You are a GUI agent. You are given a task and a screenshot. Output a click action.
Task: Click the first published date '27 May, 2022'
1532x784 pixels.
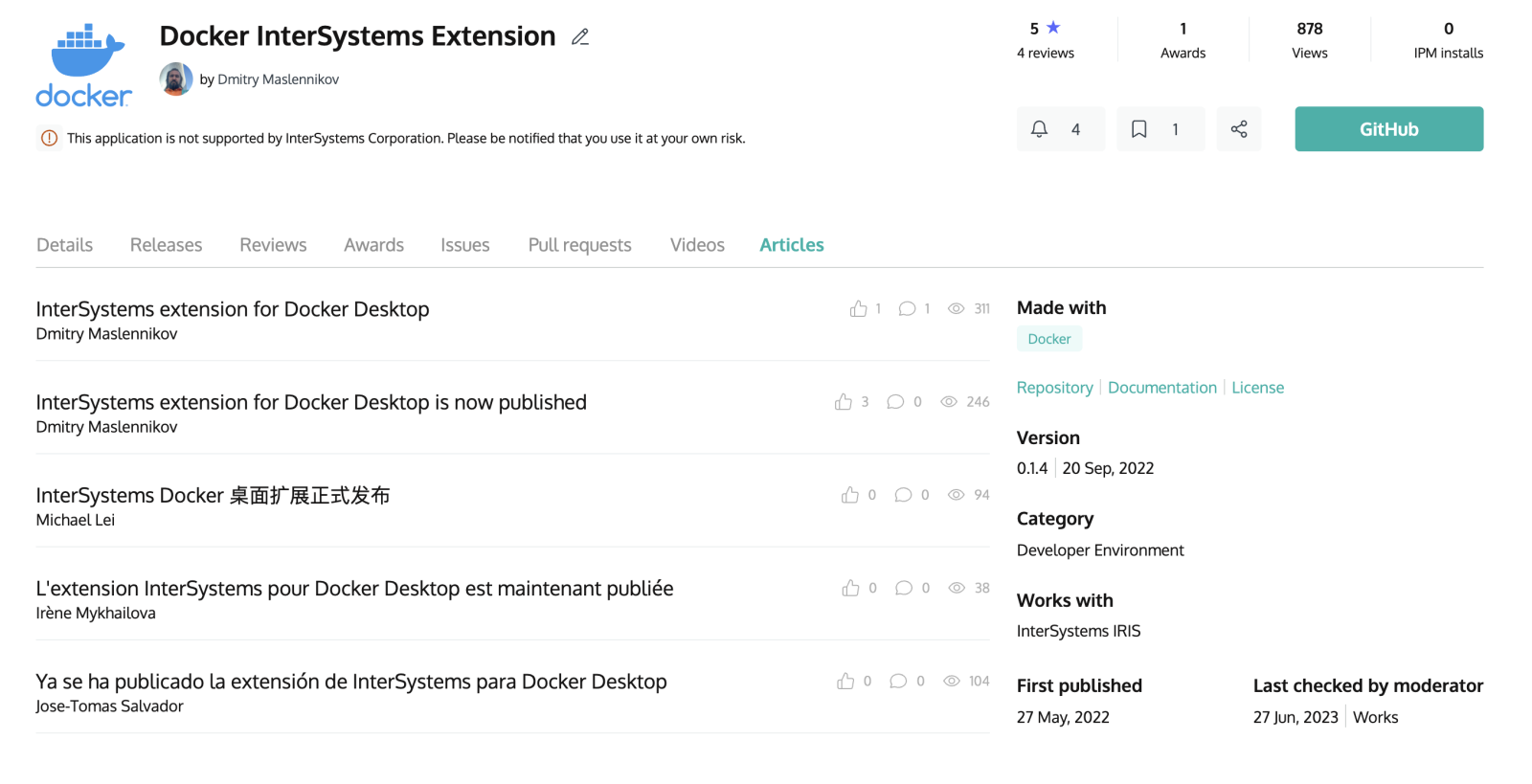(1063, 717)
